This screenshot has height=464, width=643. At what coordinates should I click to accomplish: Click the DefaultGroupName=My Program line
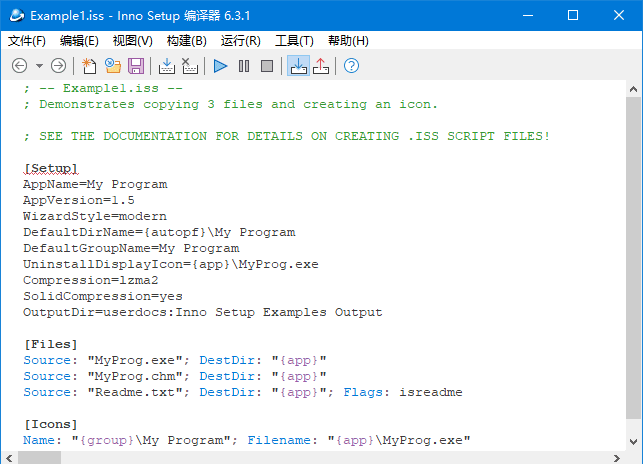[131, 248]
